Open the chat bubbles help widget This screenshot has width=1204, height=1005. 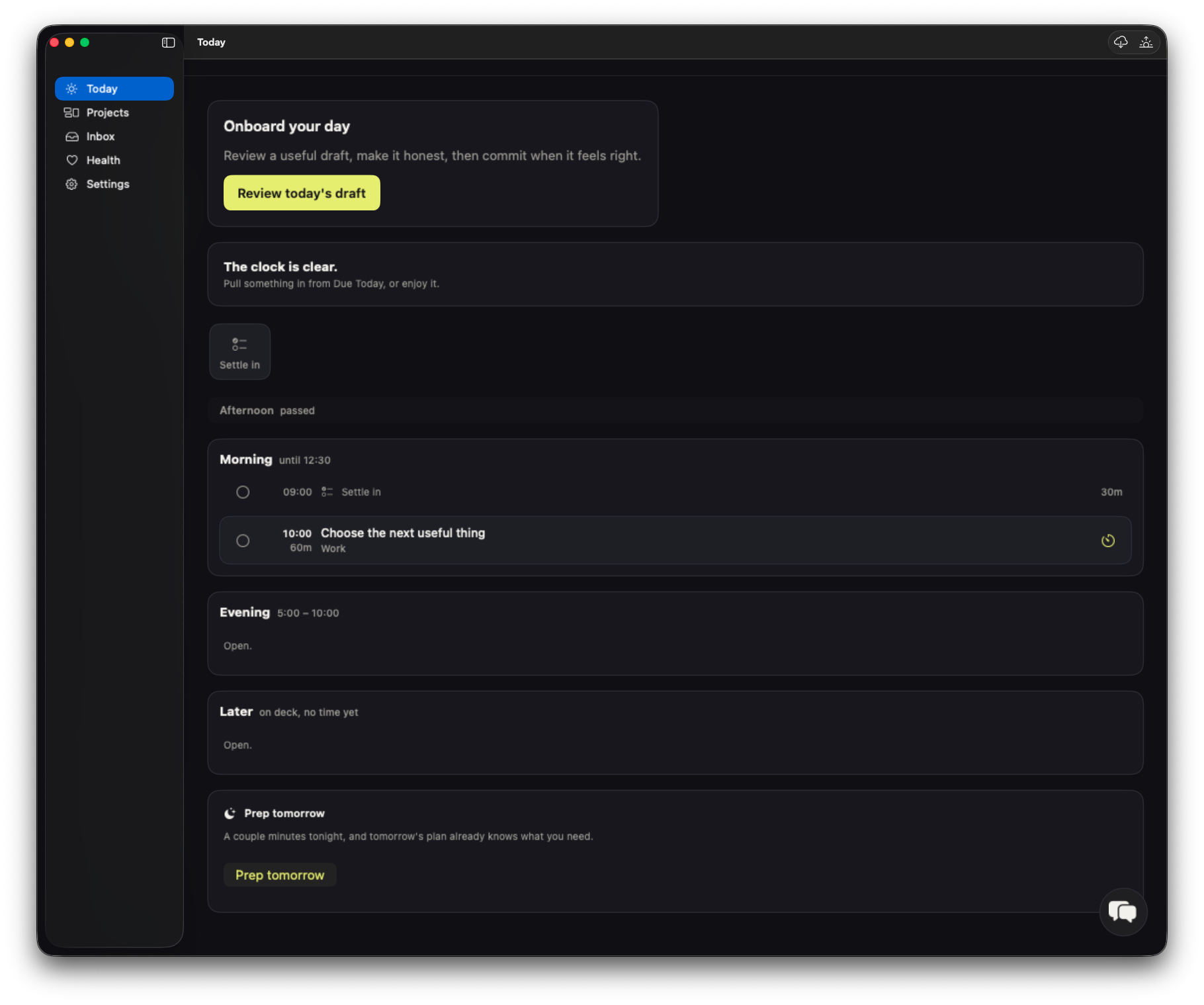pos(1123,912)
